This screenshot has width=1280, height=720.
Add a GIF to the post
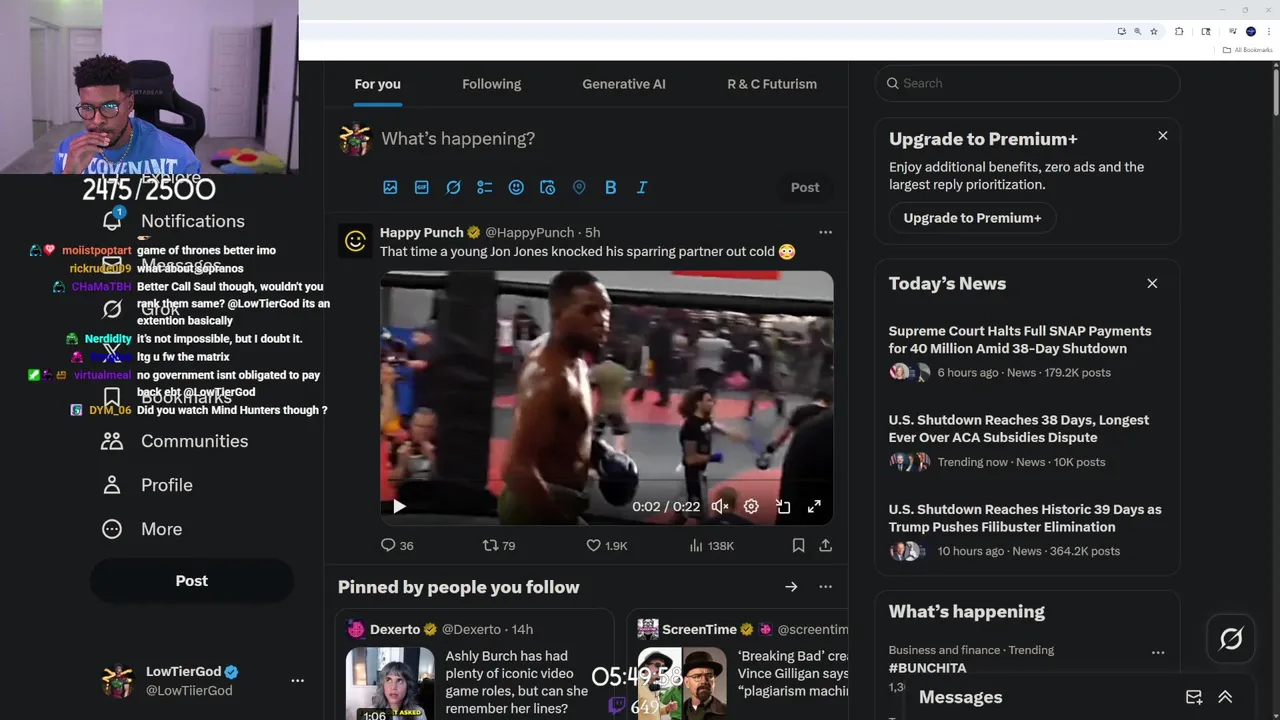(422, 187)
